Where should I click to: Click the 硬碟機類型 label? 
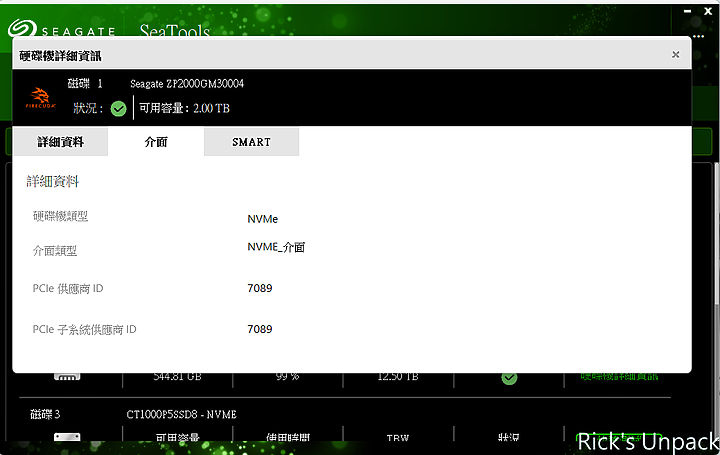[60, 216]
